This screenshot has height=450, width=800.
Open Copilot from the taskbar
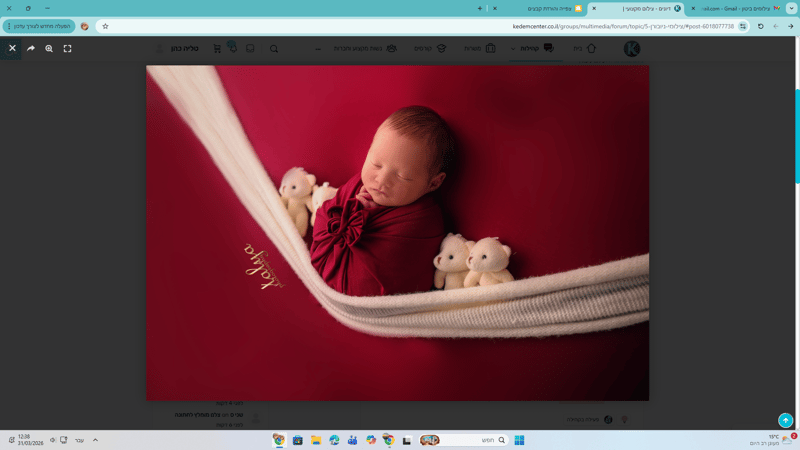coord(371,440)
